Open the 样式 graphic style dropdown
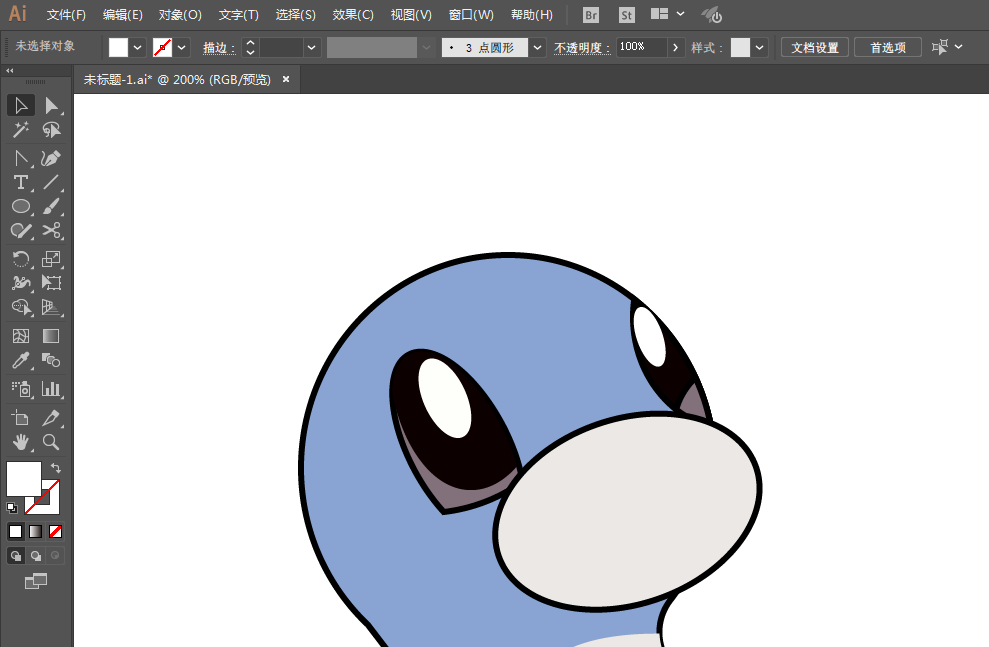The width and height of the screenshot is (989, 647). coord(759,47)
